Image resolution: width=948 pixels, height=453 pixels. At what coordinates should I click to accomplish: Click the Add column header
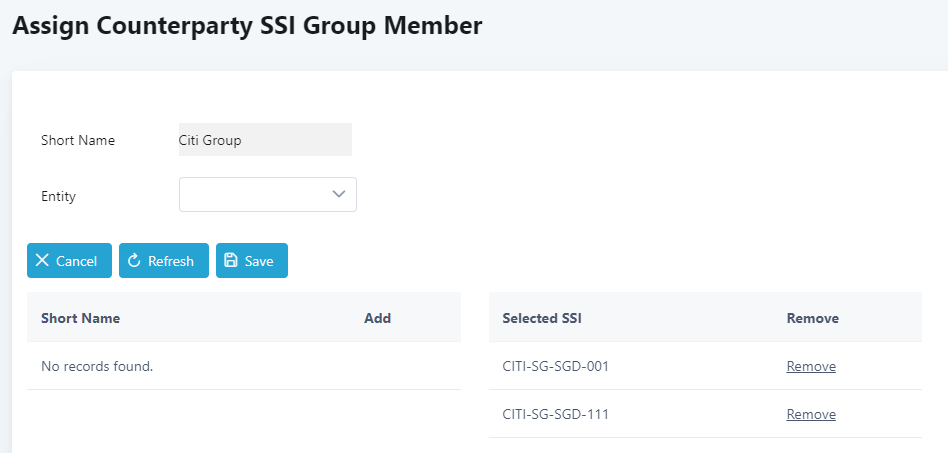point(377,318)
